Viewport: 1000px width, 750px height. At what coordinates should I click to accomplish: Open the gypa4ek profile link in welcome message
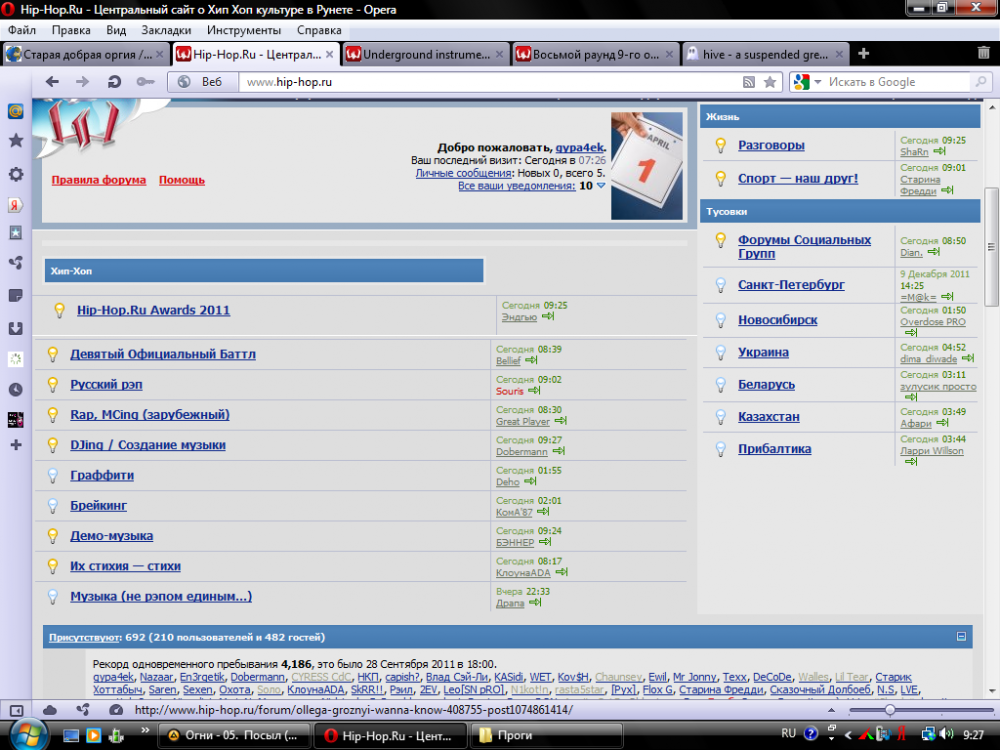579,147
